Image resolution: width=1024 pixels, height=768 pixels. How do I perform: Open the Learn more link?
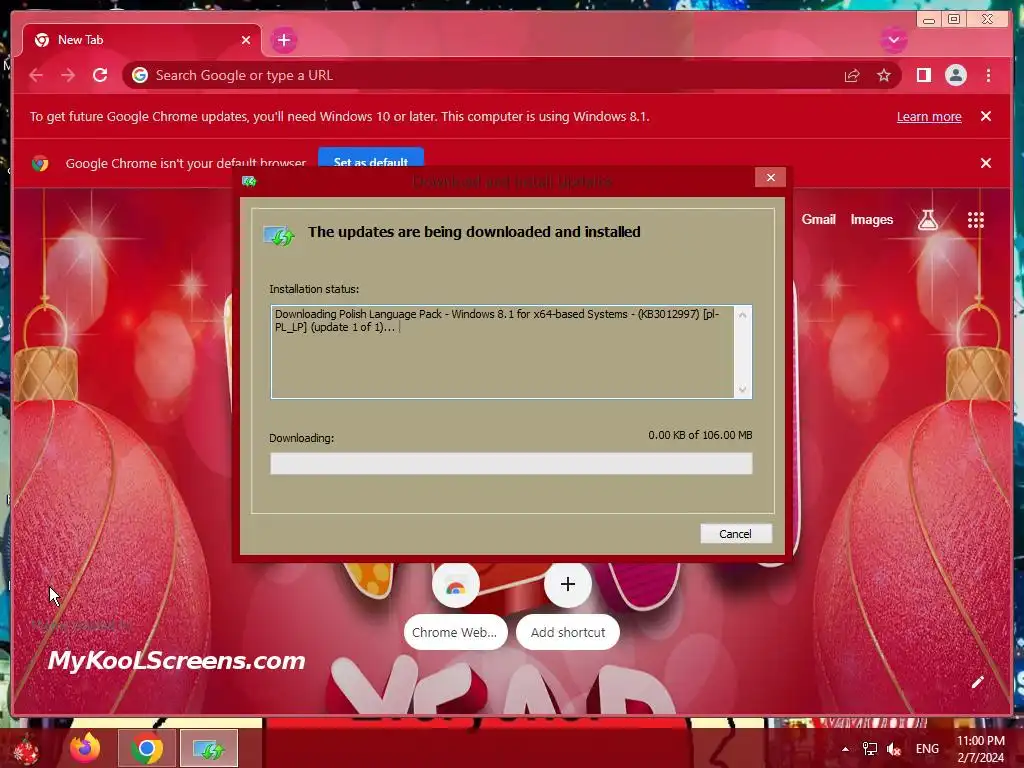(x=929, y=116)
